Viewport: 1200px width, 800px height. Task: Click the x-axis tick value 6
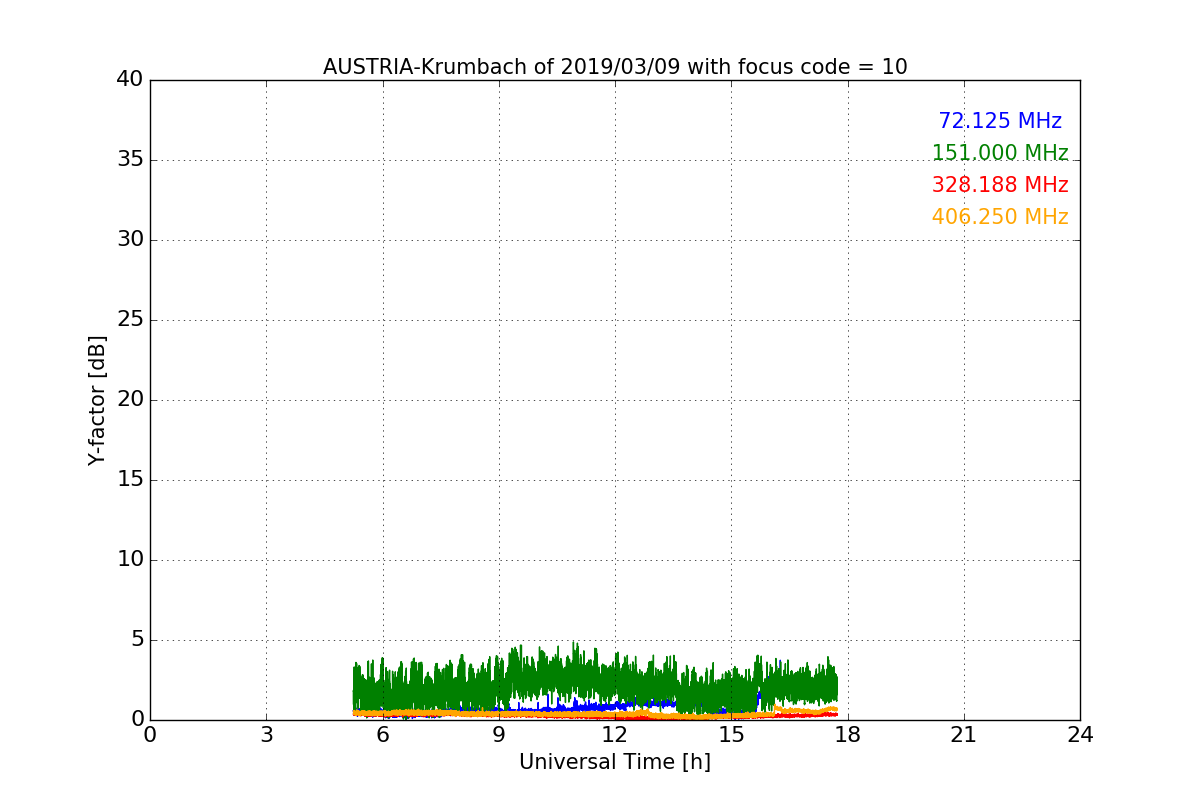[x=382, y=735]
